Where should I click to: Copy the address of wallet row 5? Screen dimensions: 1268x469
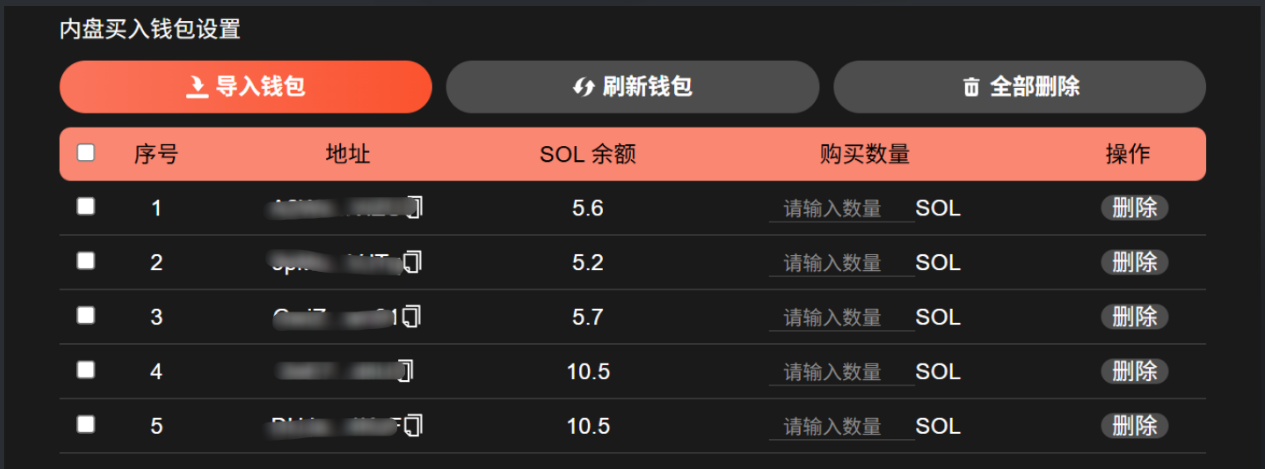coord(415,425)
